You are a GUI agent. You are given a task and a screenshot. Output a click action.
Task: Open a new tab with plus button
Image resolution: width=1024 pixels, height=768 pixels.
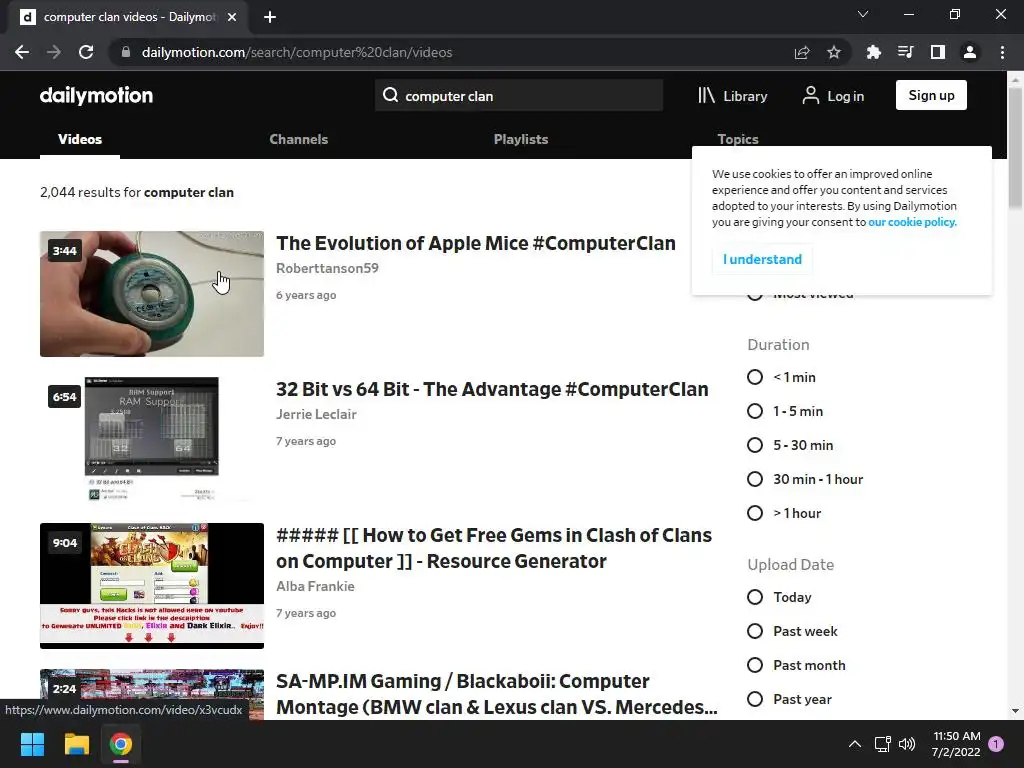[270, 17]
